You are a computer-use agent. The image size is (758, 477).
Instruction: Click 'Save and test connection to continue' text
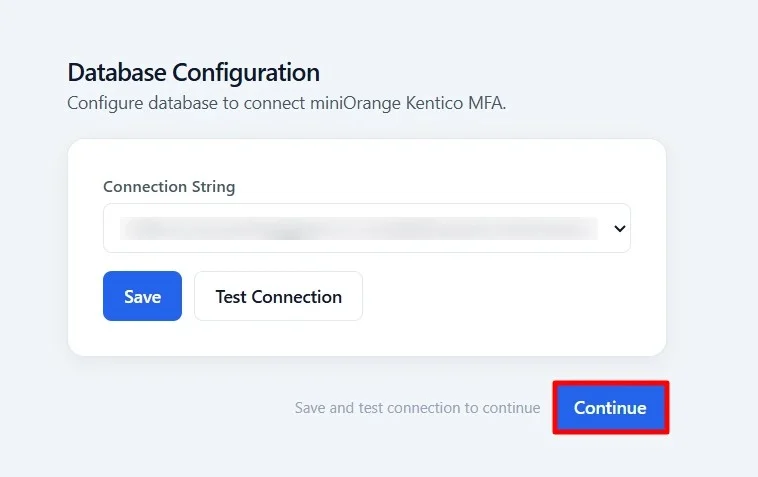[x=417, y=408]
